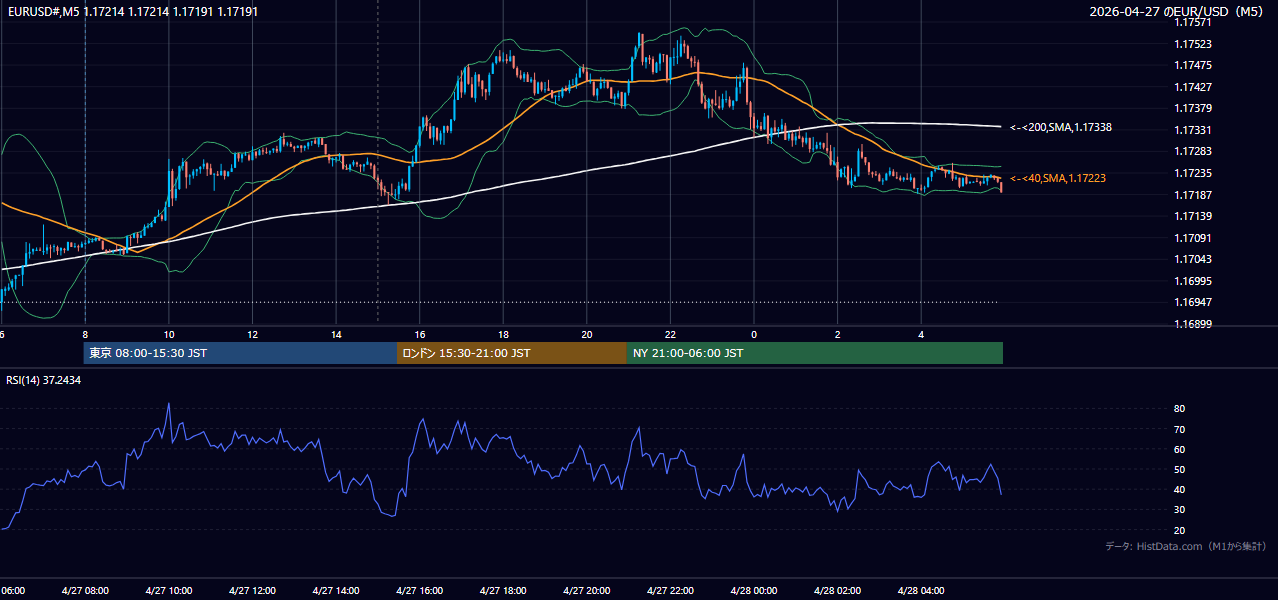
Task: Click hour tick 12 under the price chart
Action: click(252, 334)
